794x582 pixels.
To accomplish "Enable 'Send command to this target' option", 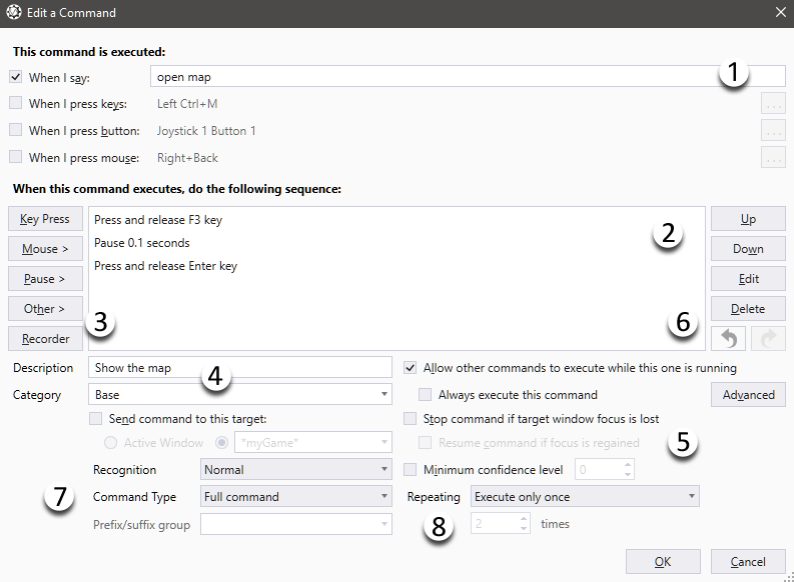I will pyautogui.click(x=96, y=419).
